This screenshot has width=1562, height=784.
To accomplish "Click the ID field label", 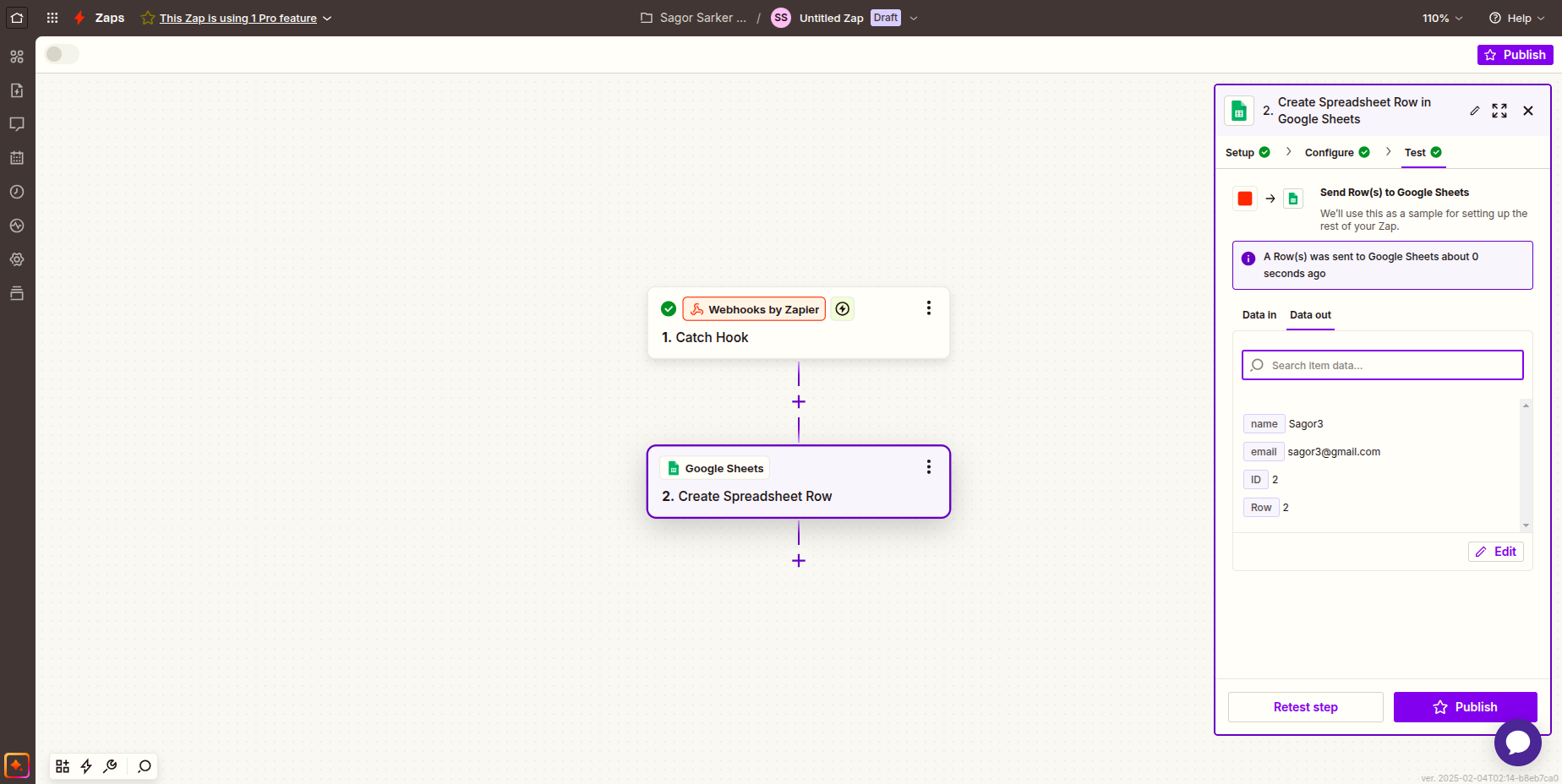I will (x=1256, y=480).
